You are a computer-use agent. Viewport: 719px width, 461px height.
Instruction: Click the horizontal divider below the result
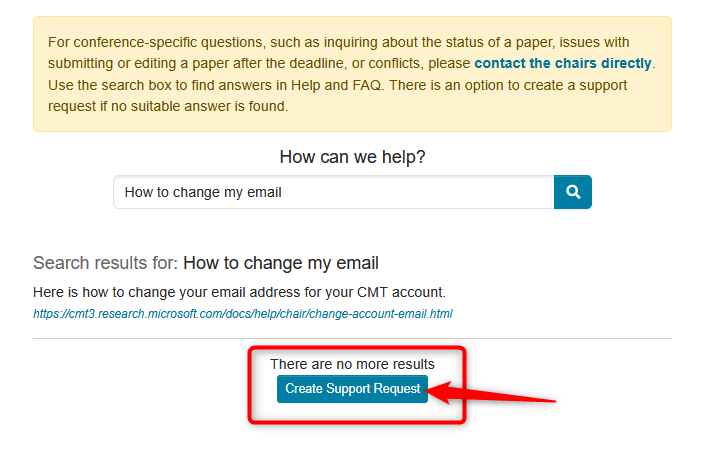tap(352, 338)
